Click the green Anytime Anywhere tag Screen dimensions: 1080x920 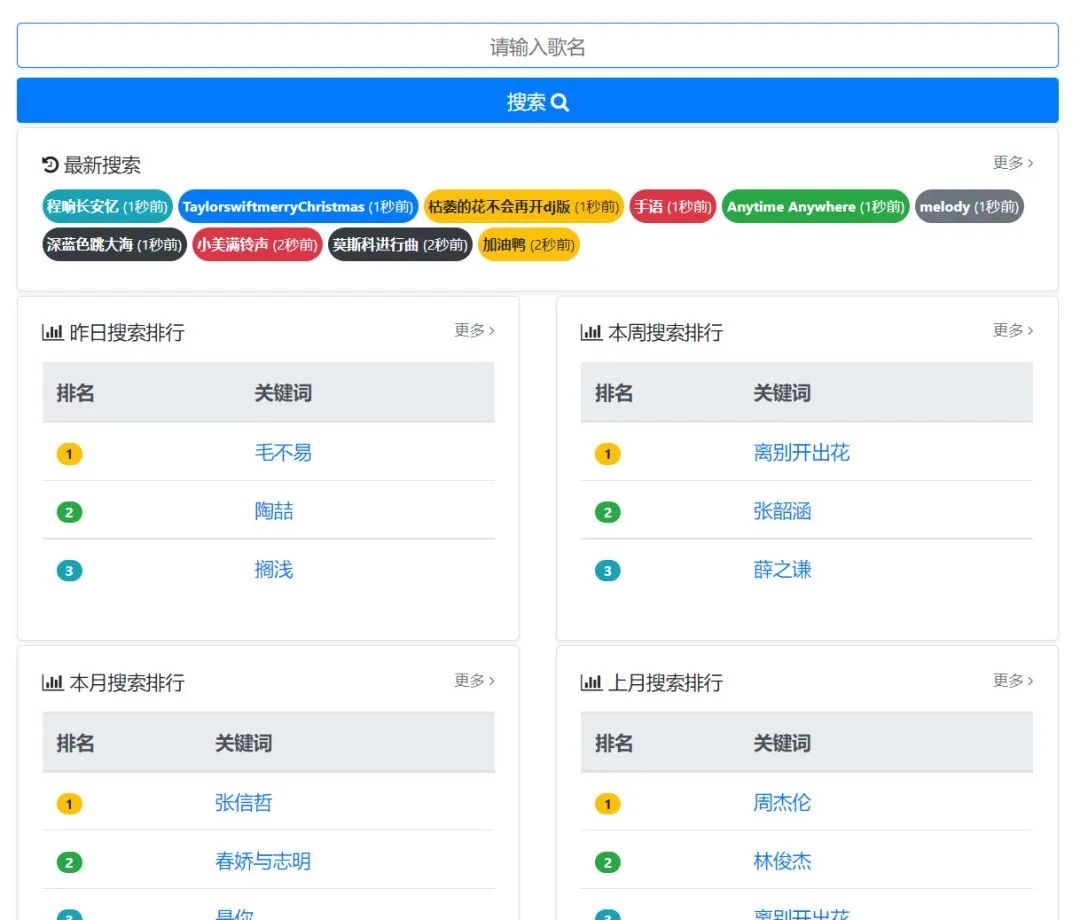click(816, 207)
